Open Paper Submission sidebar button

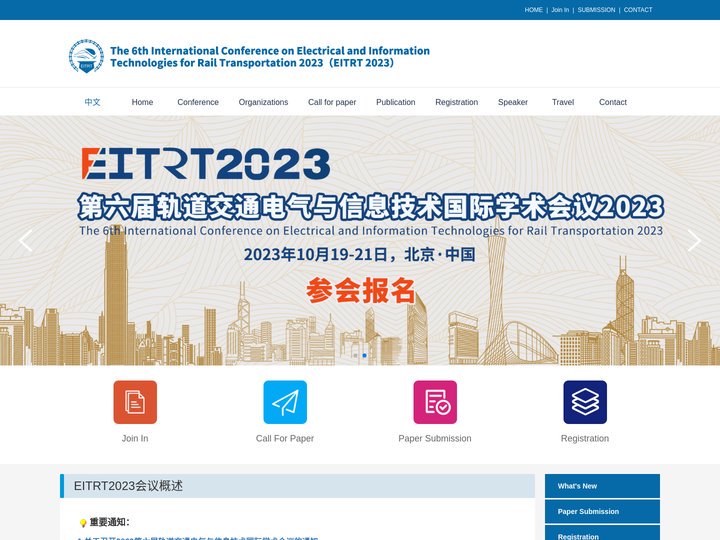pos(602,512)
